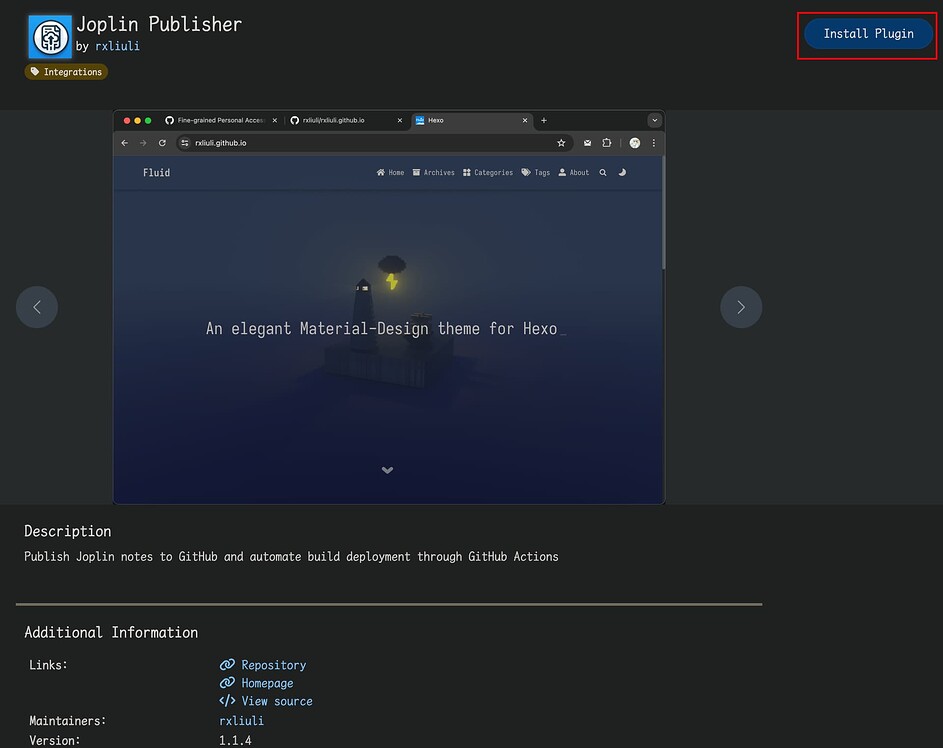Open Archives in the Fluid navbar
The width and height of the screenshot is (943, 748).
[x=434, y=173]
